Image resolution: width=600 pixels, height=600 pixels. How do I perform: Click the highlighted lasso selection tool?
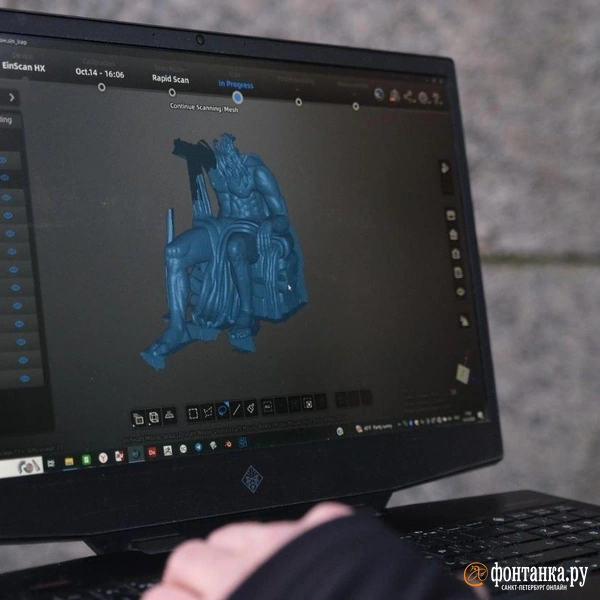[223, 411]
